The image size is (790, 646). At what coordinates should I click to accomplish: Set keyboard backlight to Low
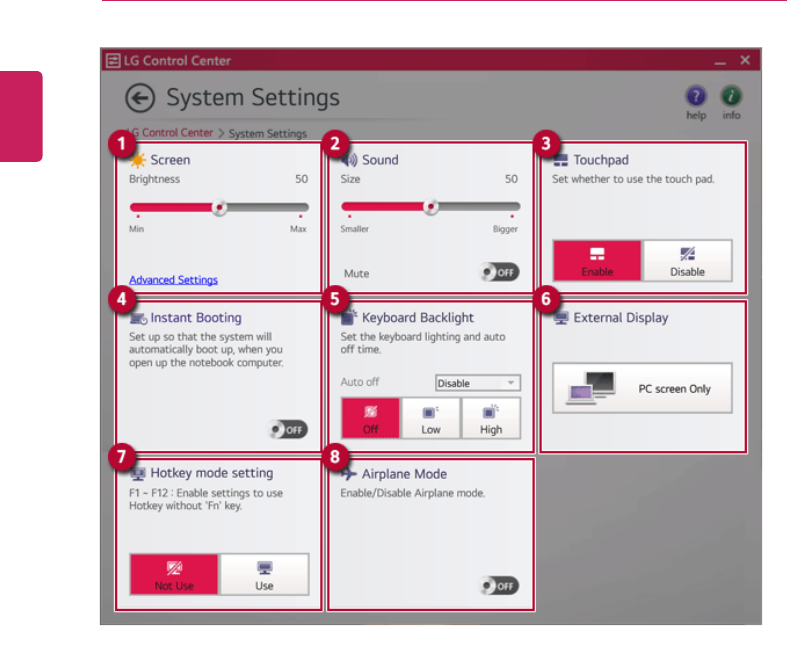tap(430, 418)
